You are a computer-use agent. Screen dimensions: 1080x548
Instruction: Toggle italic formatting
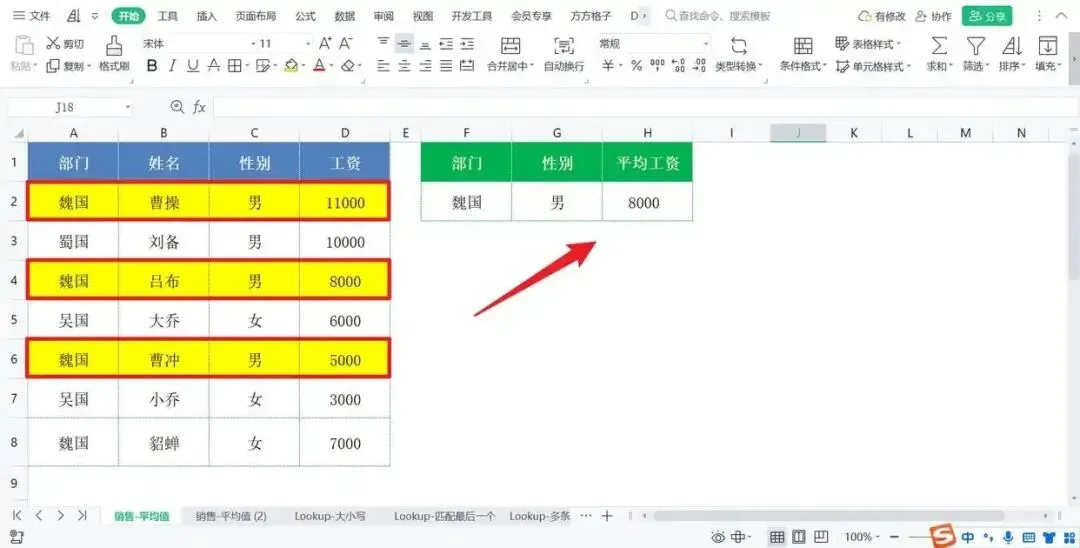[173, 65]
